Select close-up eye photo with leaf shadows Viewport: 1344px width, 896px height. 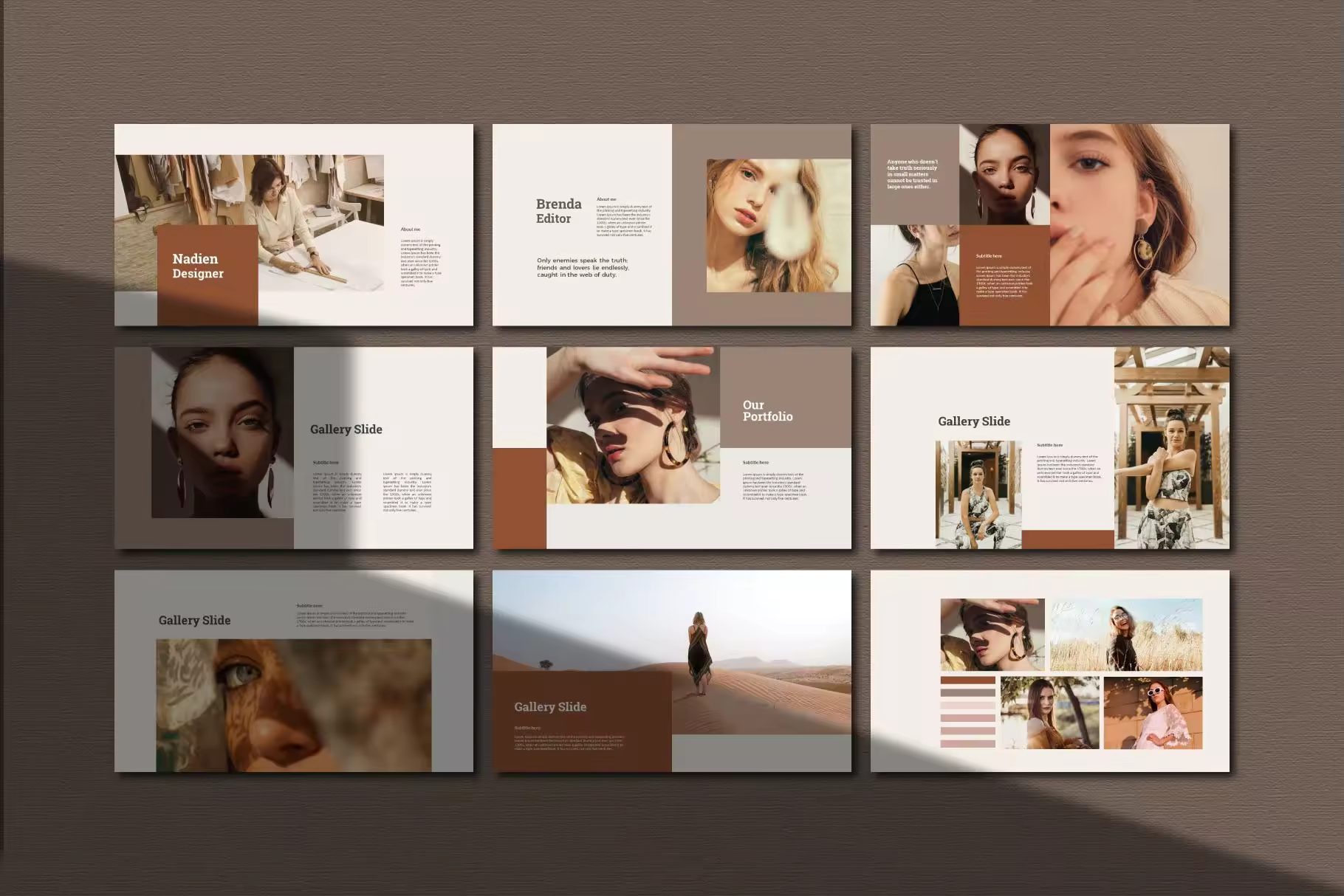coord(294,705)
